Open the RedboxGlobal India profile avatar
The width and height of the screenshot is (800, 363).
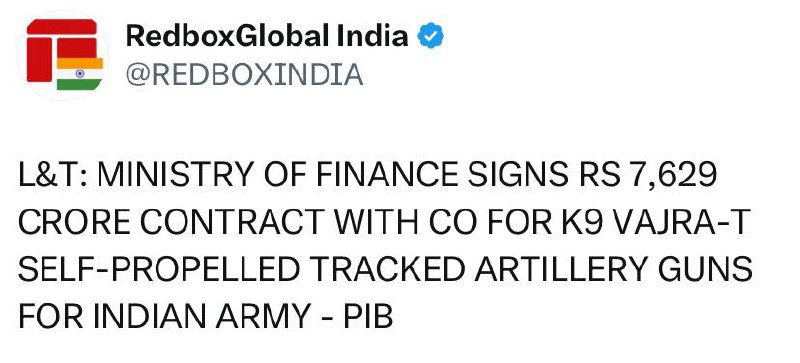pos(63,55)
